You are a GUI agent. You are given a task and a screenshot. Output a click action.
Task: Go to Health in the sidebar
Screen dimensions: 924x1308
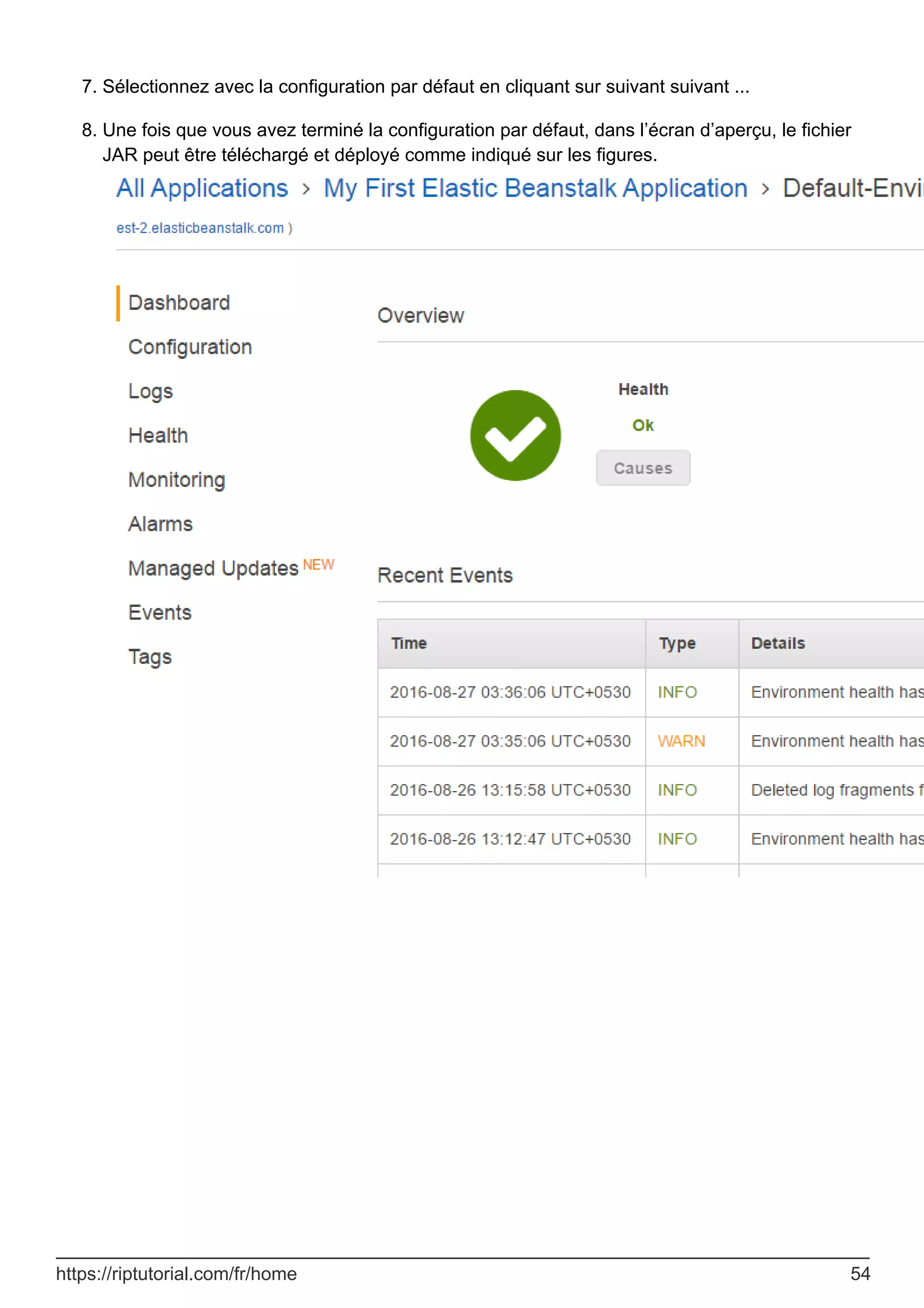coord(158,436)
